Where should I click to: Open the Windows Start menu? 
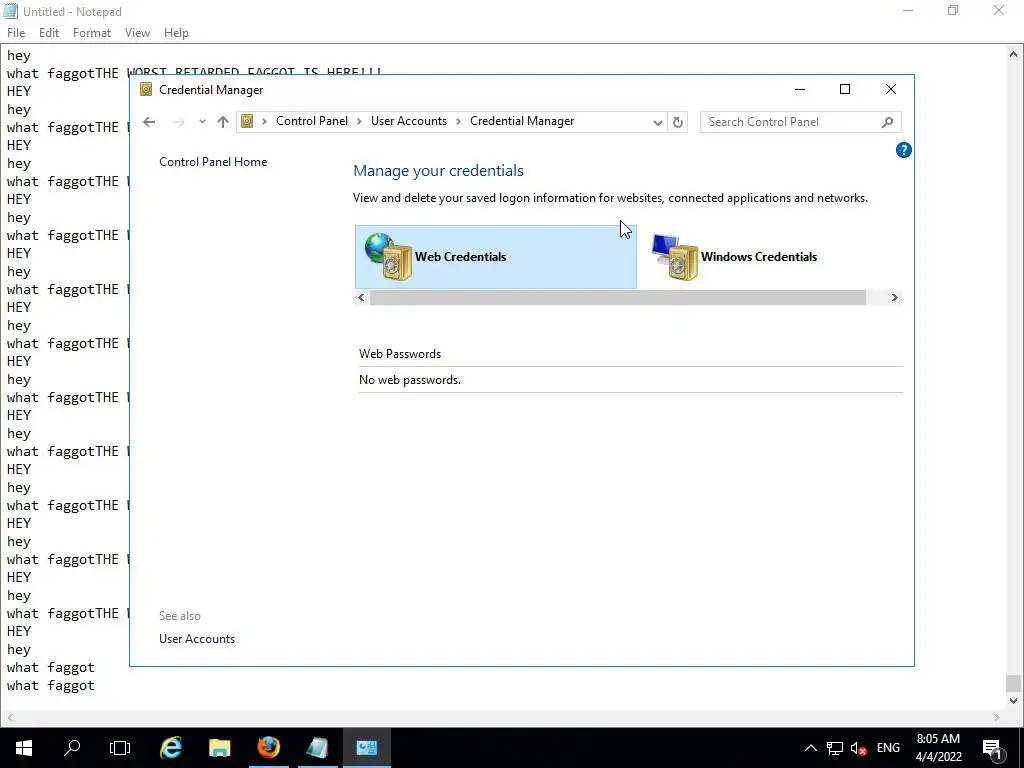click(x=24, y=748)
